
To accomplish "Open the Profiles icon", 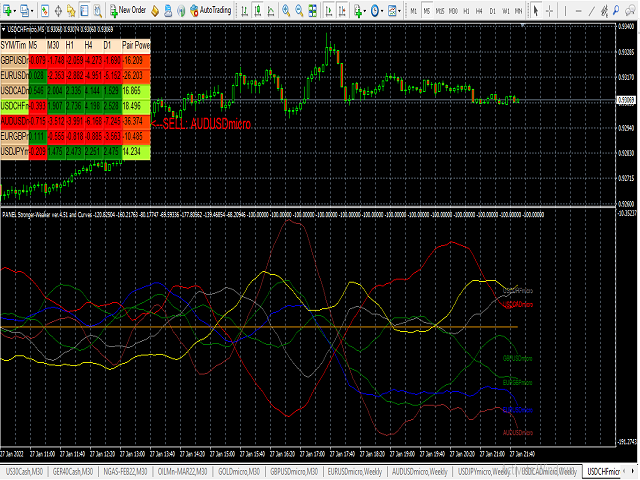I will 25,11.
